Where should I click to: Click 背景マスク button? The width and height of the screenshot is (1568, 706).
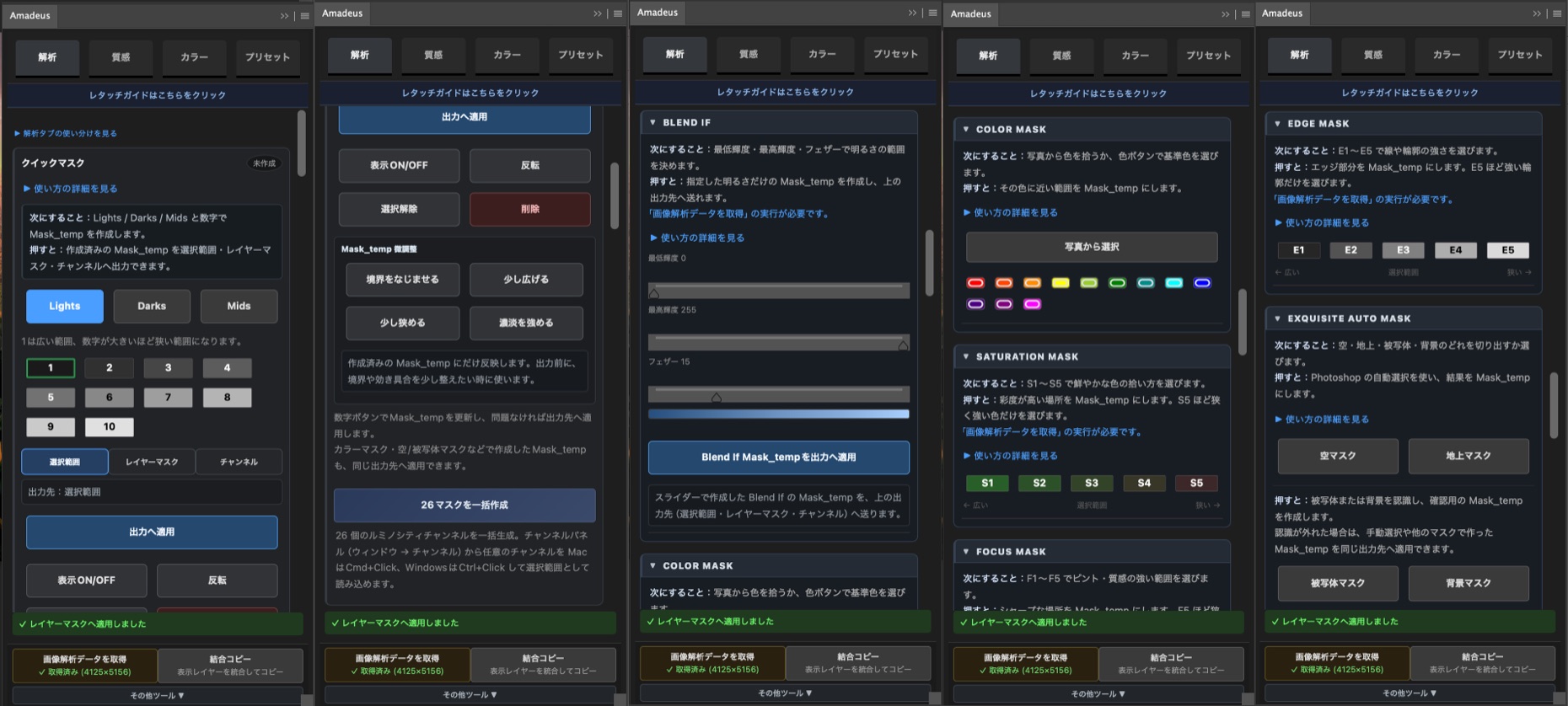pyautogui.click(x=1469, y=583)
